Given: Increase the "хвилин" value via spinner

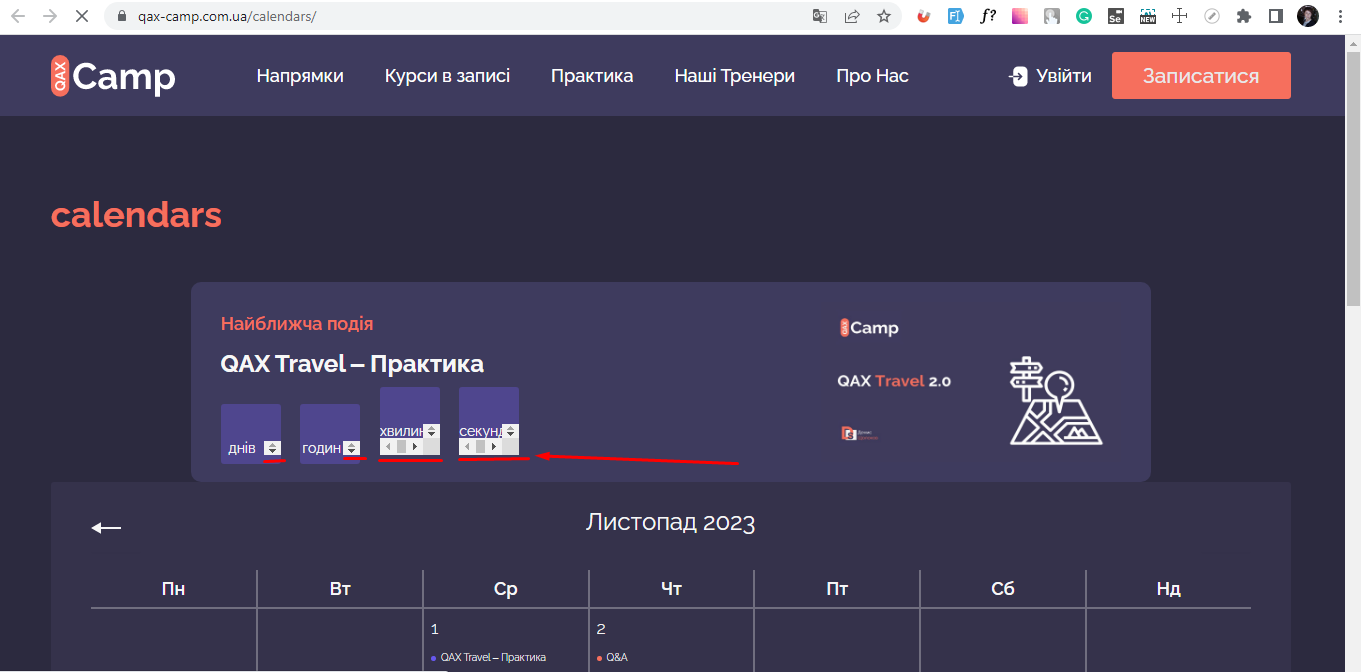Looking at the screenshot, I should pyautogui.click(x=431, y=428).
